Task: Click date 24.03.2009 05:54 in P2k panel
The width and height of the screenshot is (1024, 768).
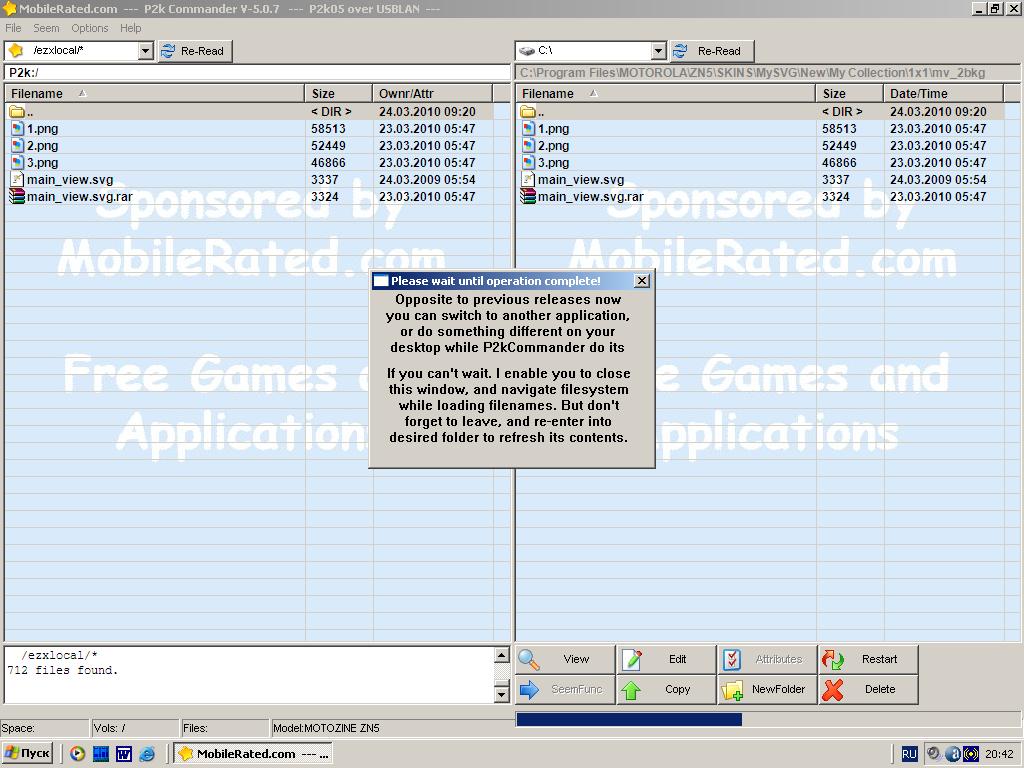Action: point(427,180)
